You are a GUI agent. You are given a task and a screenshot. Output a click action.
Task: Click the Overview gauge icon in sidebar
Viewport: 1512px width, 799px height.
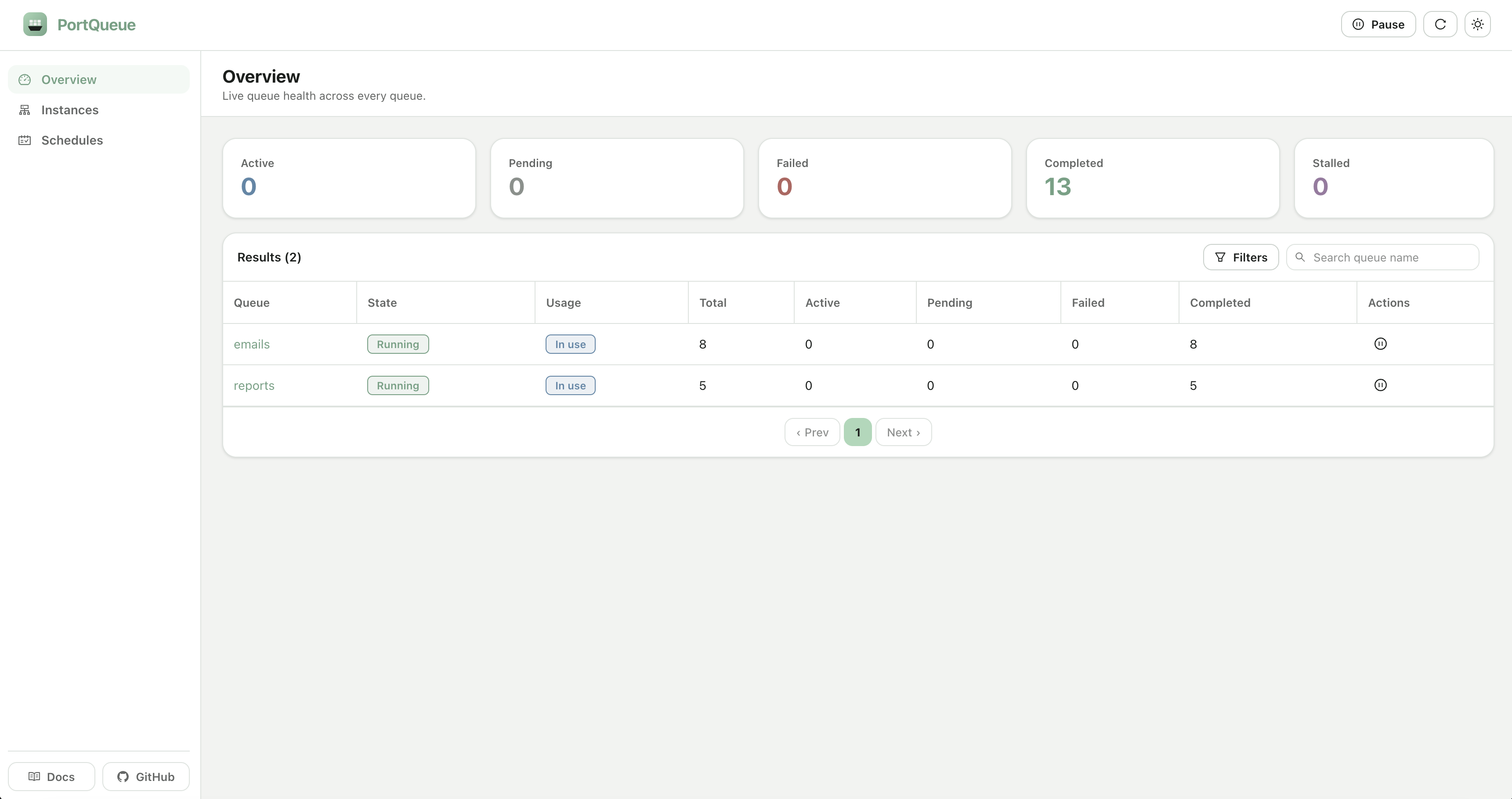click(x=25, y=79)
